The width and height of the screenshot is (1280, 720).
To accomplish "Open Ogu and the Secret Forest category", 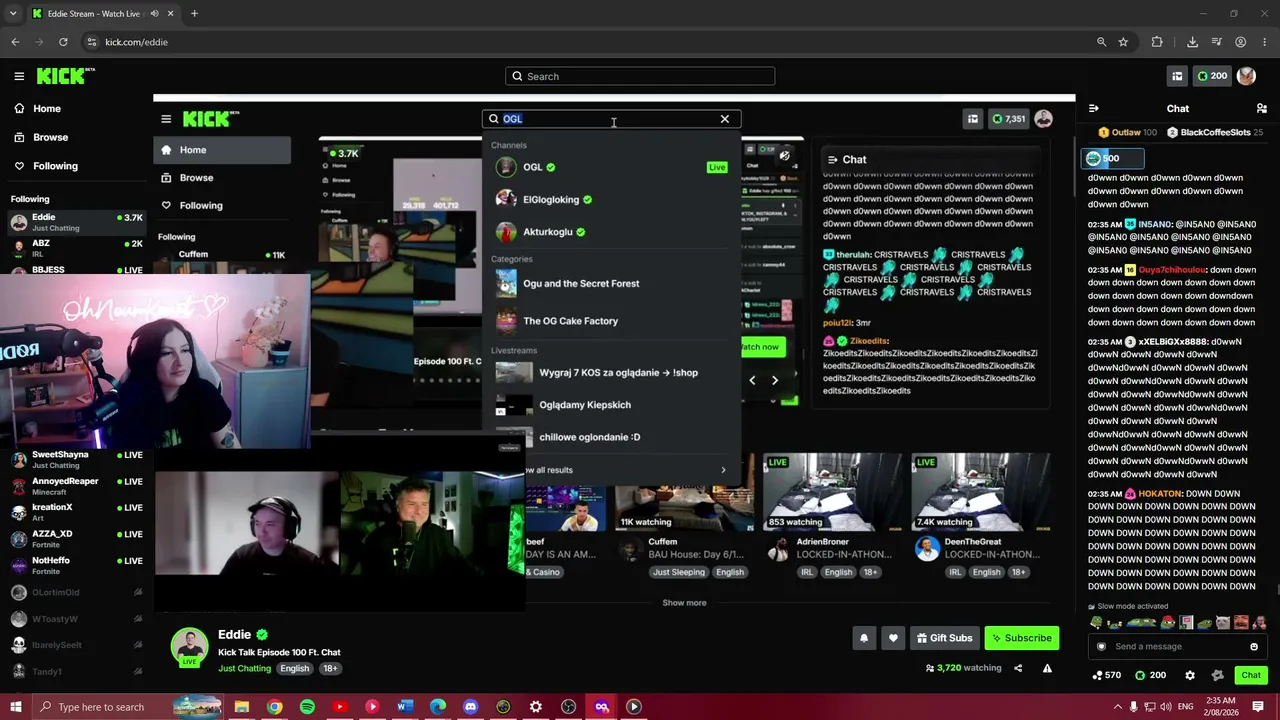I will (x=611, y=283).
